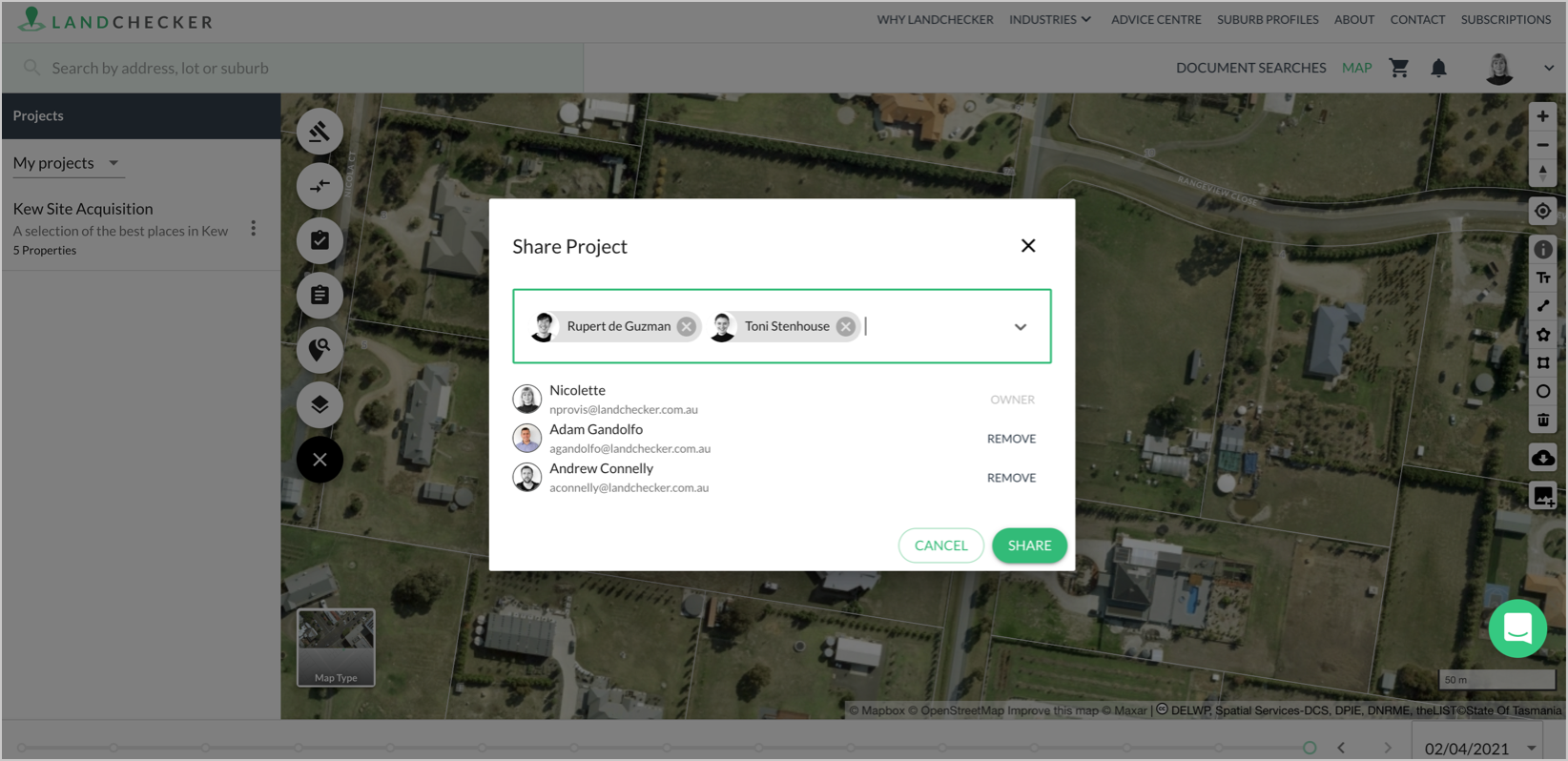Add an image overlay to map
The image size is (1568, 761).
point(1542,496)
